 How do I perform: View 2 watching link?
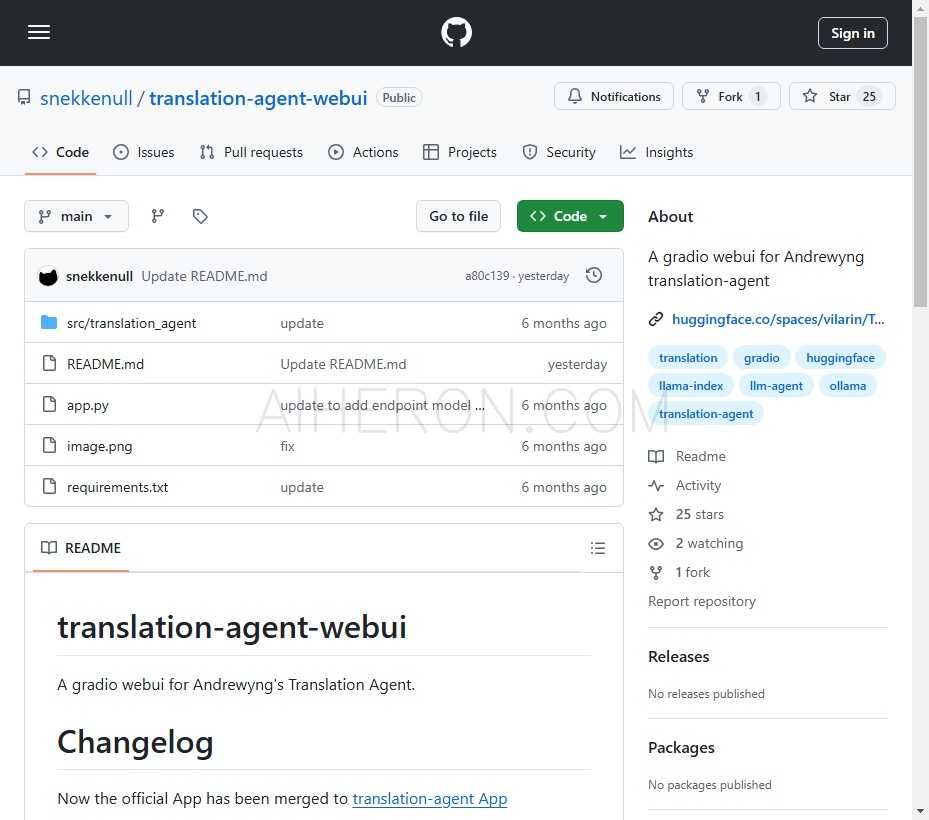[696, 543]
